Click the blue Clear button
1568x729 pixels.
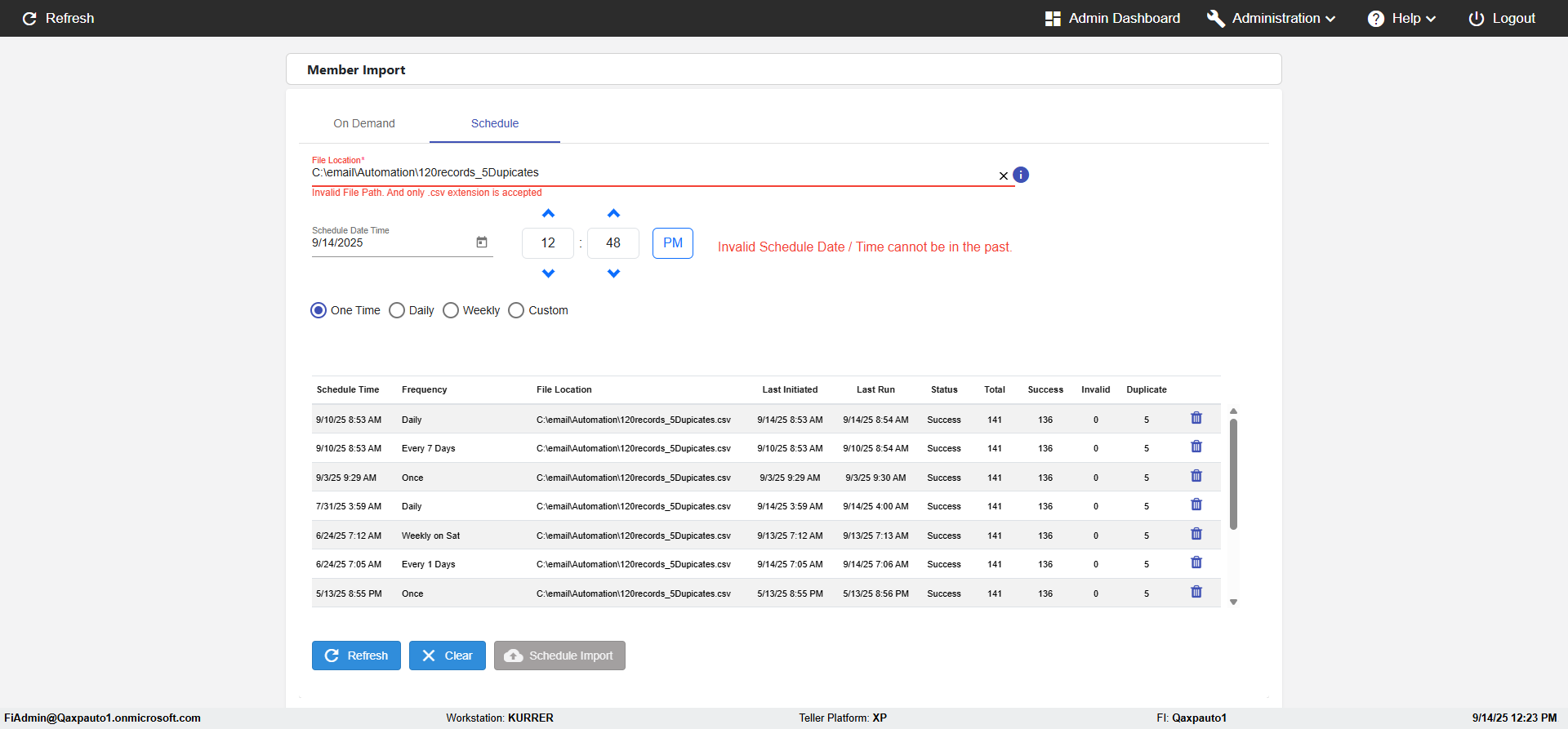tap(448, 656)
